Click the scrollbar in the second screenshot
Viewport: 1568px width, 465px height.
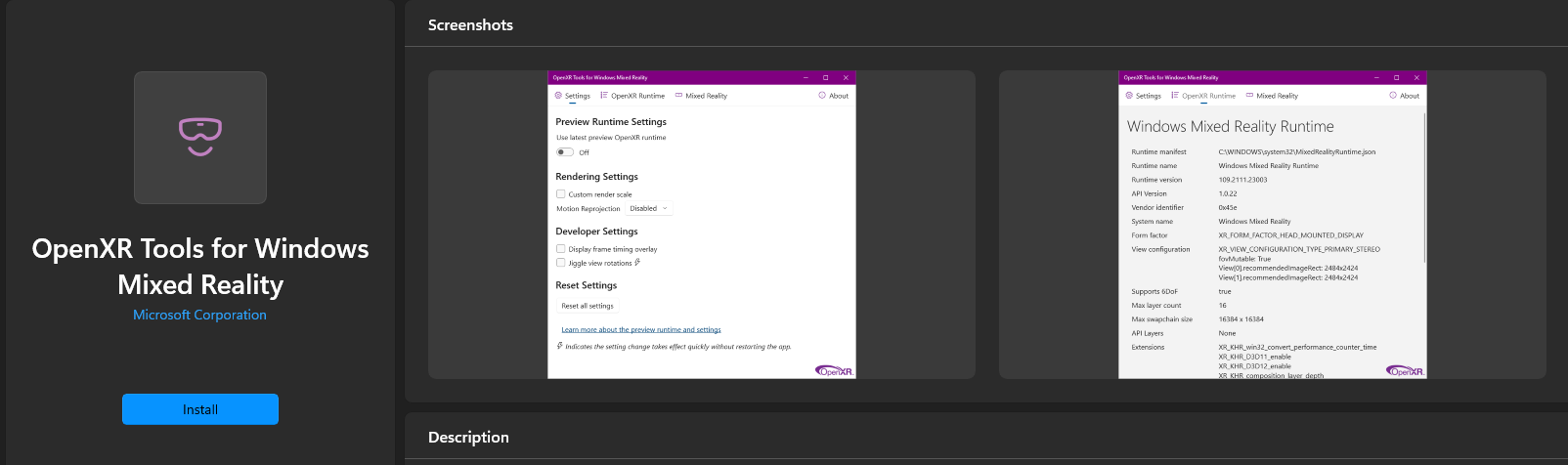[1424, 188]
